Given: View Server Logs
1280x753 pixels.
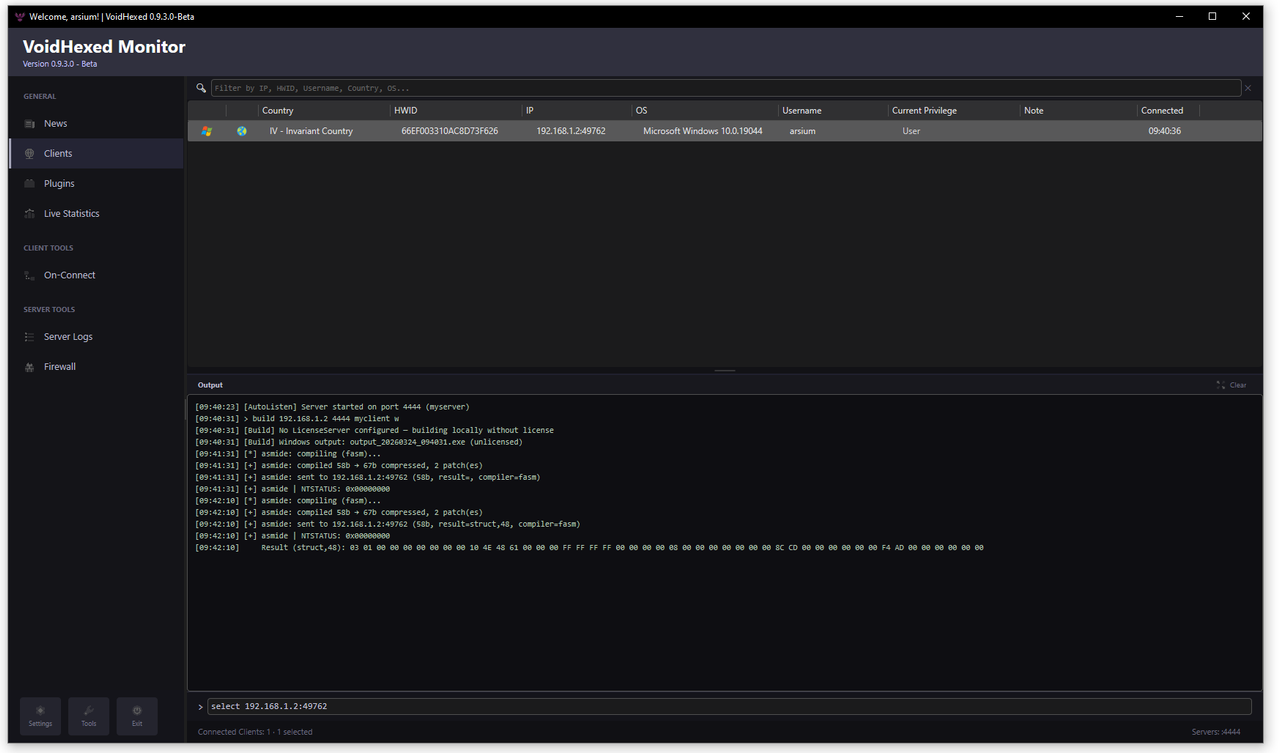Looking at the screenshot, I should pos(96,337).
